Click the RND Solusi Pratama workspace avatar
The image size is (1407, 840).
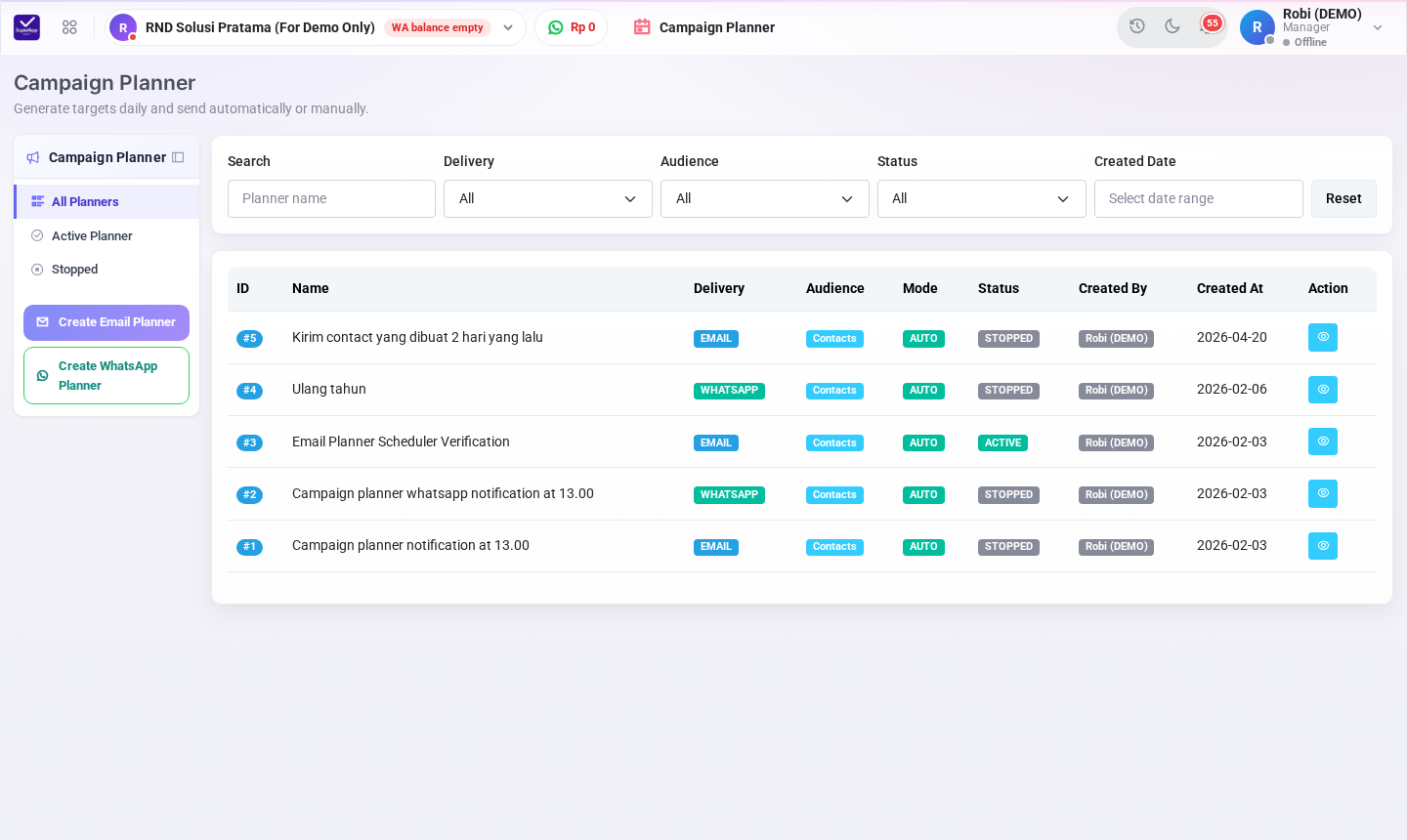[x=123, y=27]
